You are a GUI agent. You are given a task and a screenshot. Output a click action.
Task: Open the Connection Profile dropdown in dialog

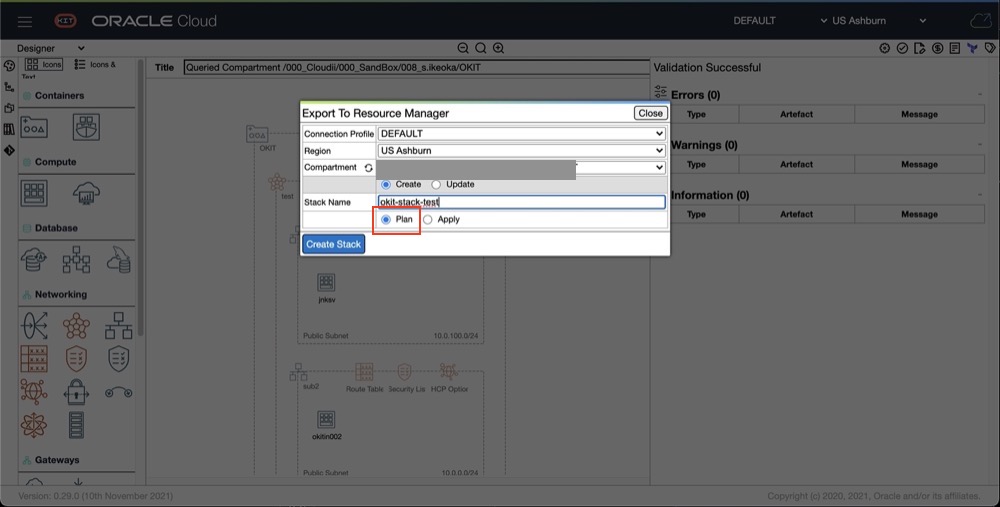(x=522, y=134)
